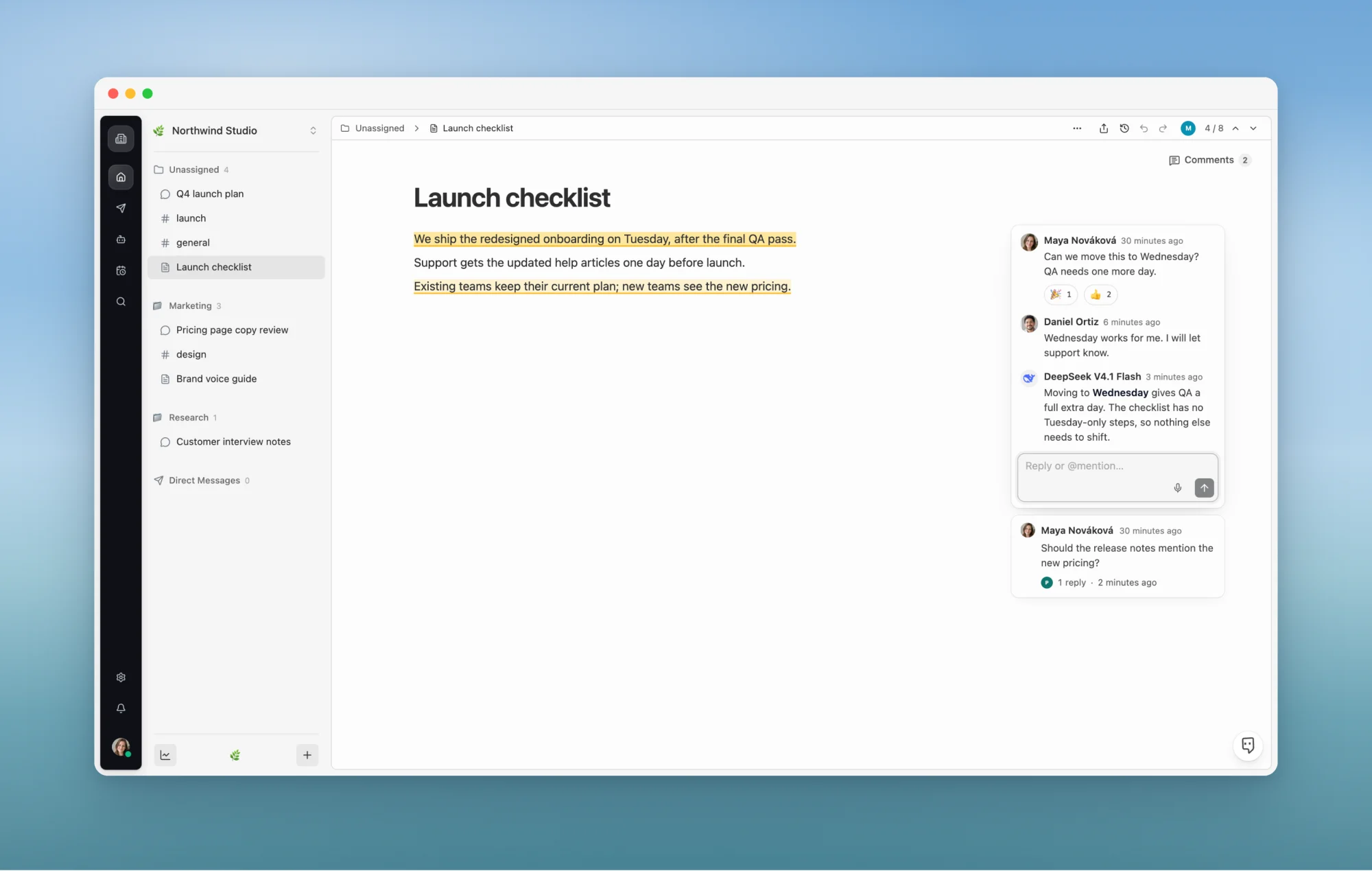Go to previous comment with up chevron
This screenshot has width=1372, height=871.
[x=1235, y=128]
